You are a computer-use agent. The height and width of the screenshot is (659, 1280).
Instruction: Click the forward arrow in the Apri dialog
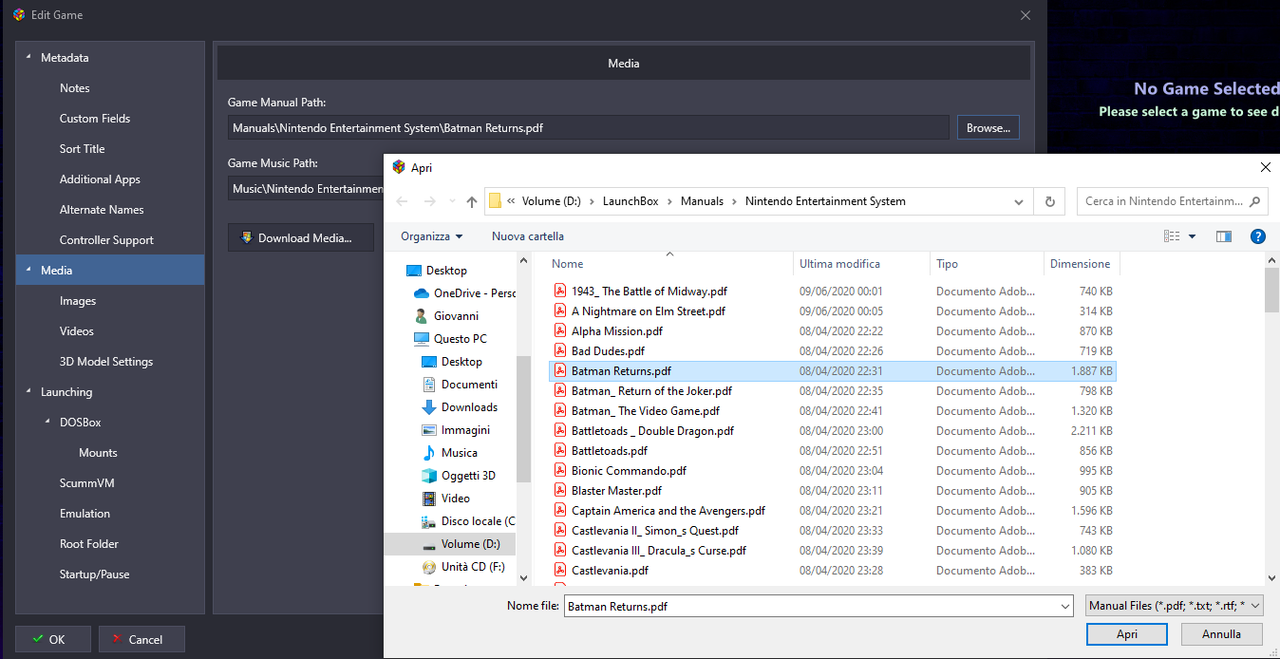point(430,201)
